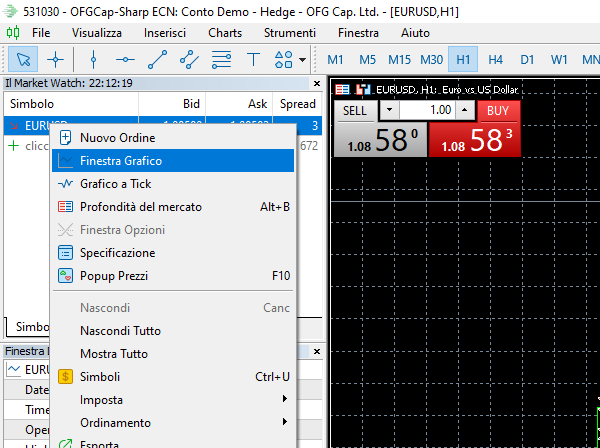Viewport: 600px width, 448px height.
Task: Click the green plus add symbol icon
Action: pyautogui.click(x=13, y=146)
